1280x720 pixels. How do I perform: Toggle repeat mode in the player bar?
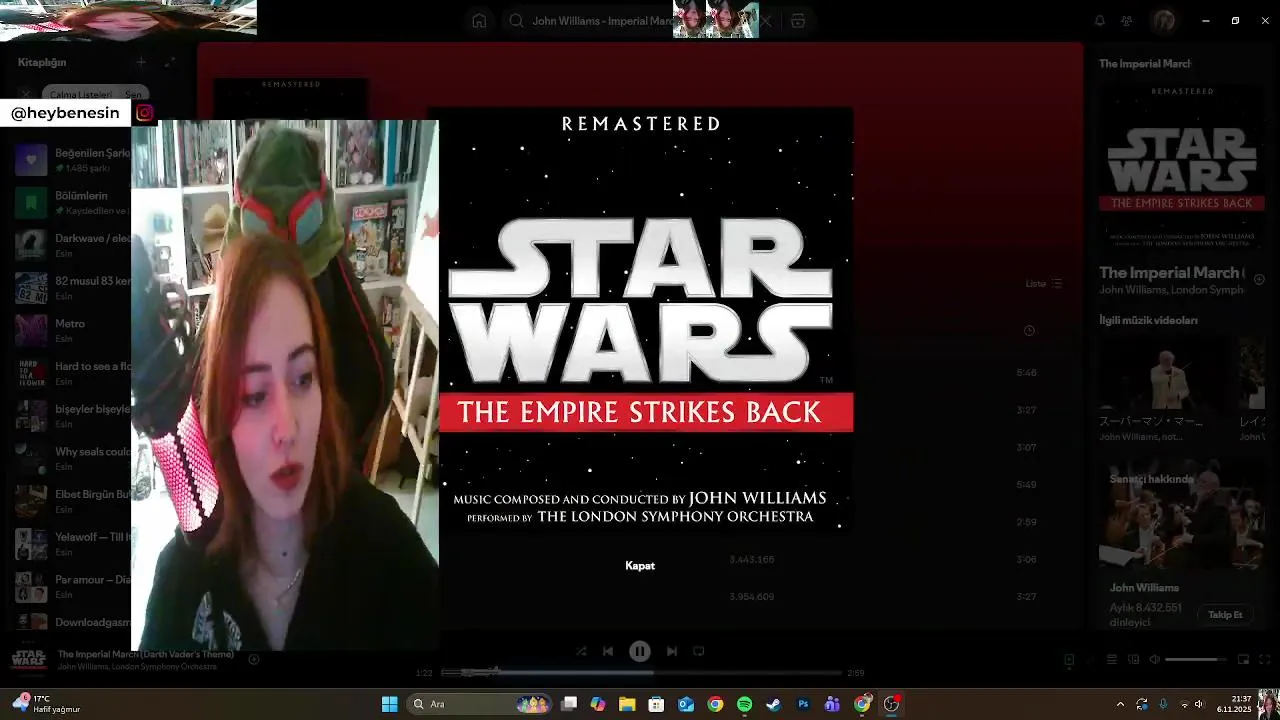click(x=699, y=651)
